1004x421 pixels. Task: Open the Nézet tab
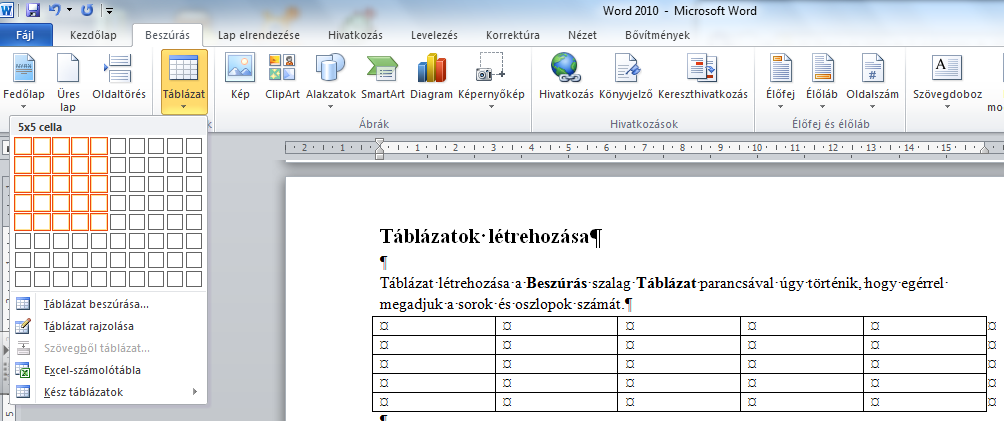(x=583, y=35)
